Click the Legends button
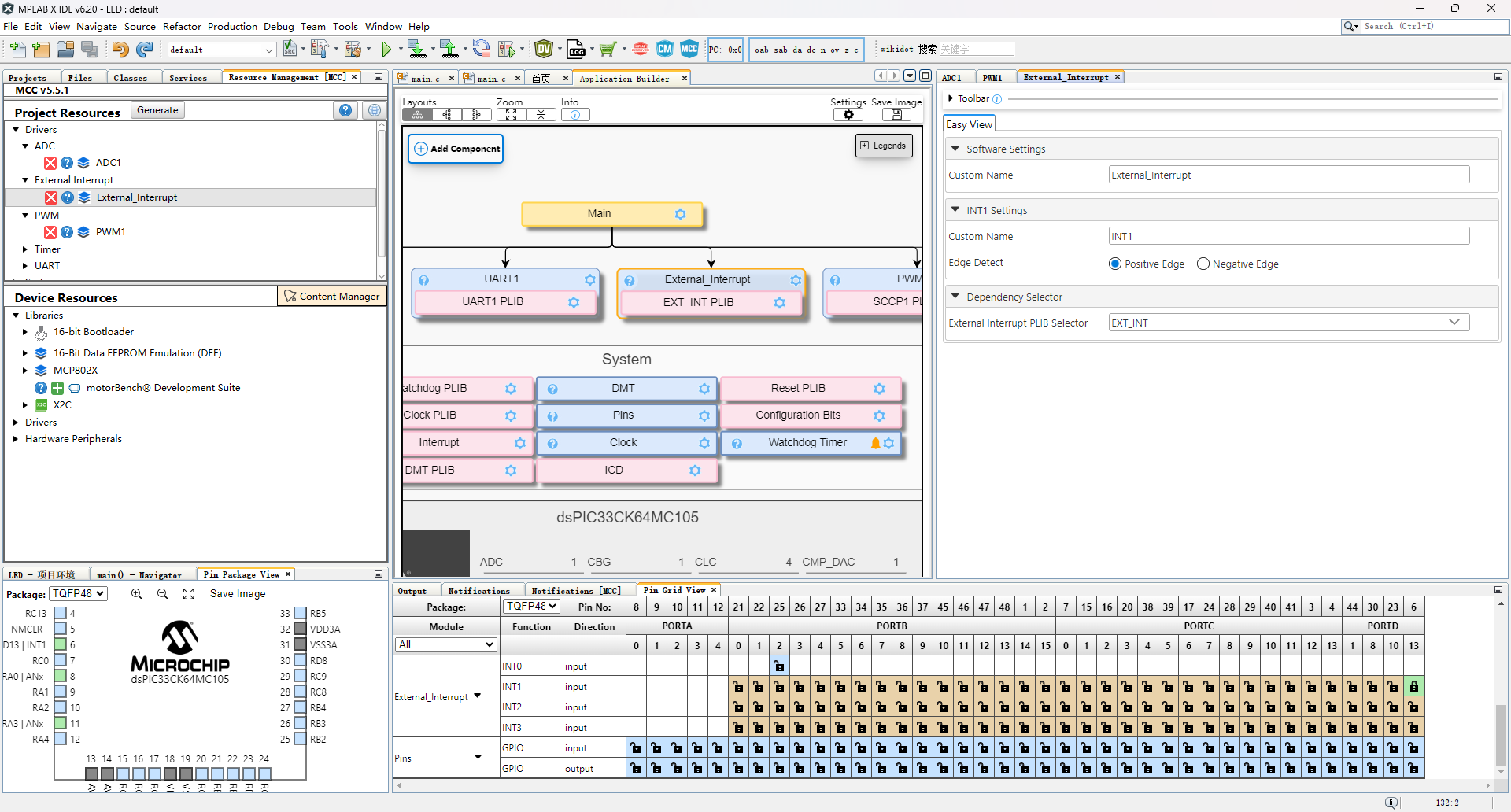 [x=884, y=146]
